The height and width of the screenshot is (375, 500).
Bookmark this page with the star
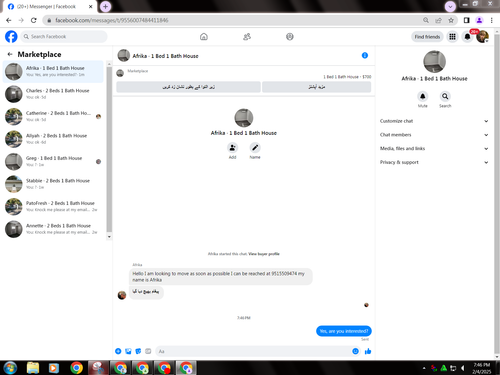click(451, 20)
